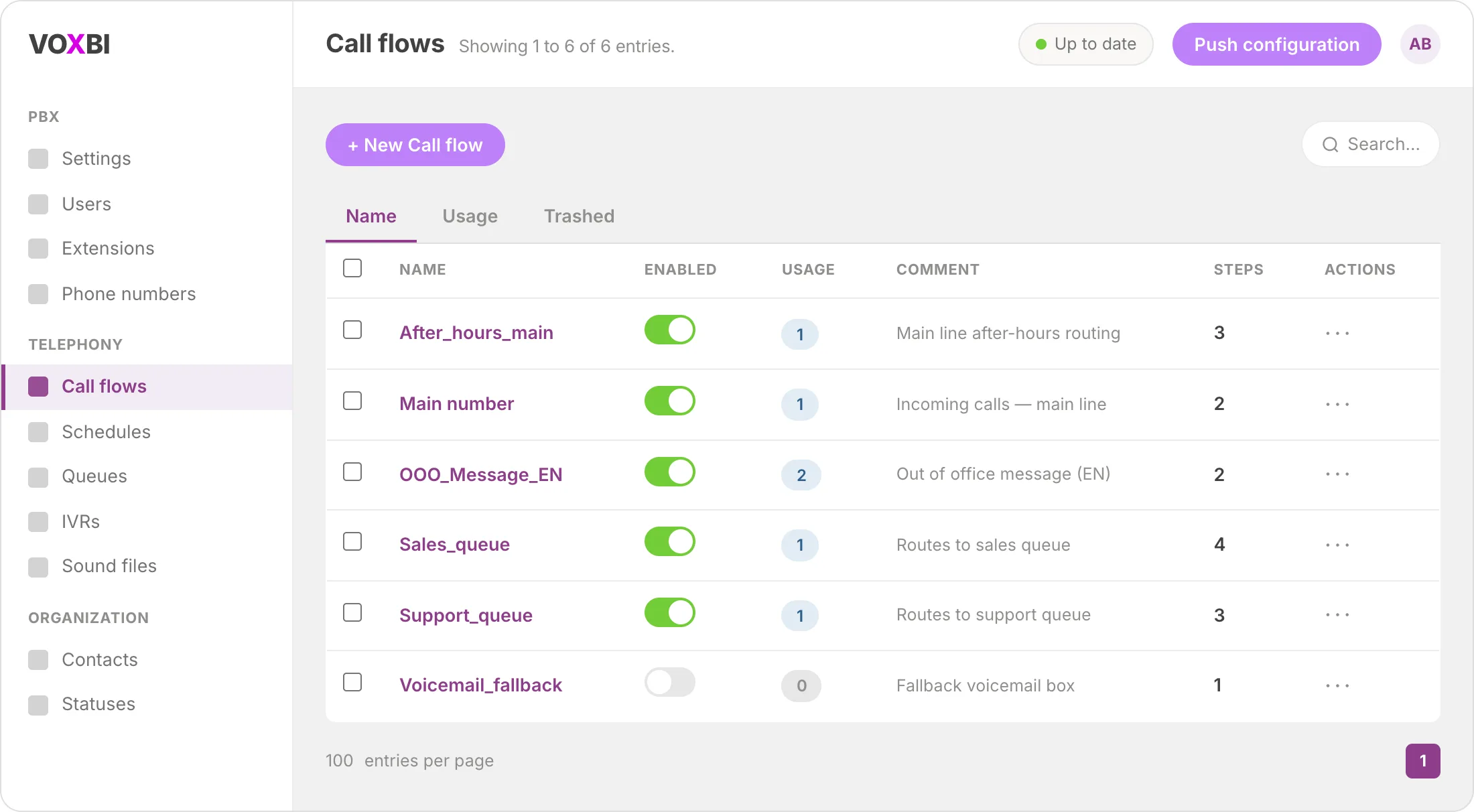
Task: Click the Call flows sidebar icon
Action: (38, 387)
